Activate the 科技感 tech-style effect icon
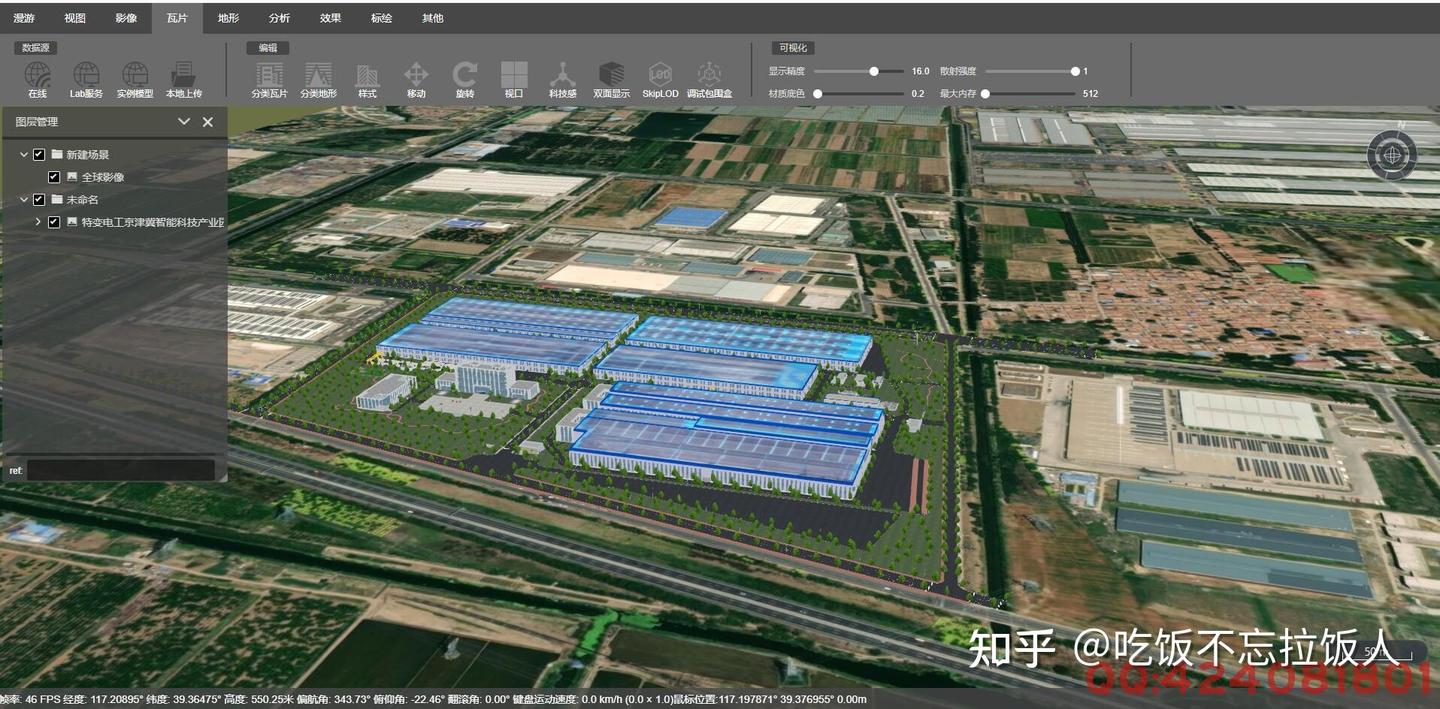 coord(563,78)
